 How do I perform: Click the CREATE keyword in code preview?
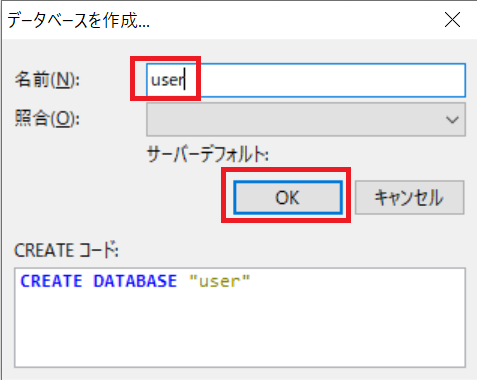(51, 281)
